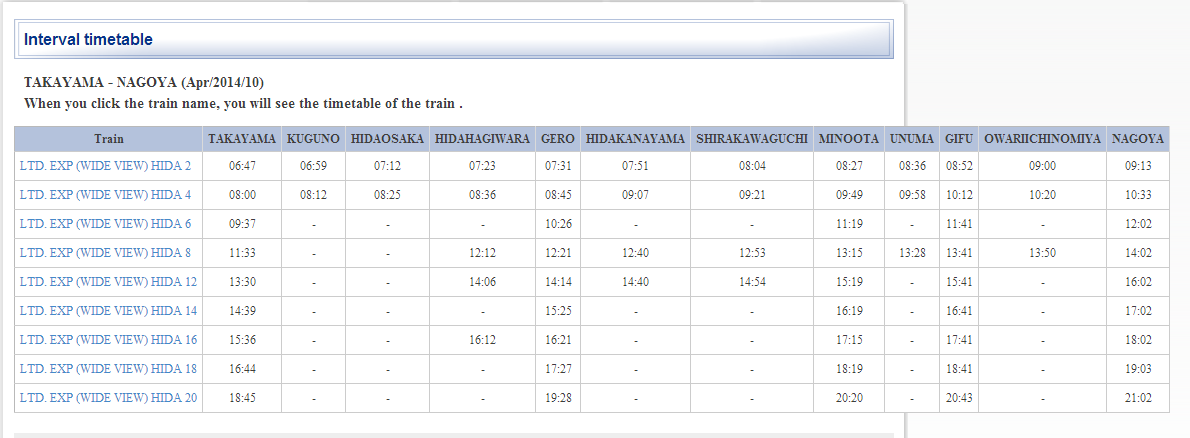This screenshot has width=1190, height=438.
Task: Select the 09:37 Takayama departure cell
Action: 242,224
